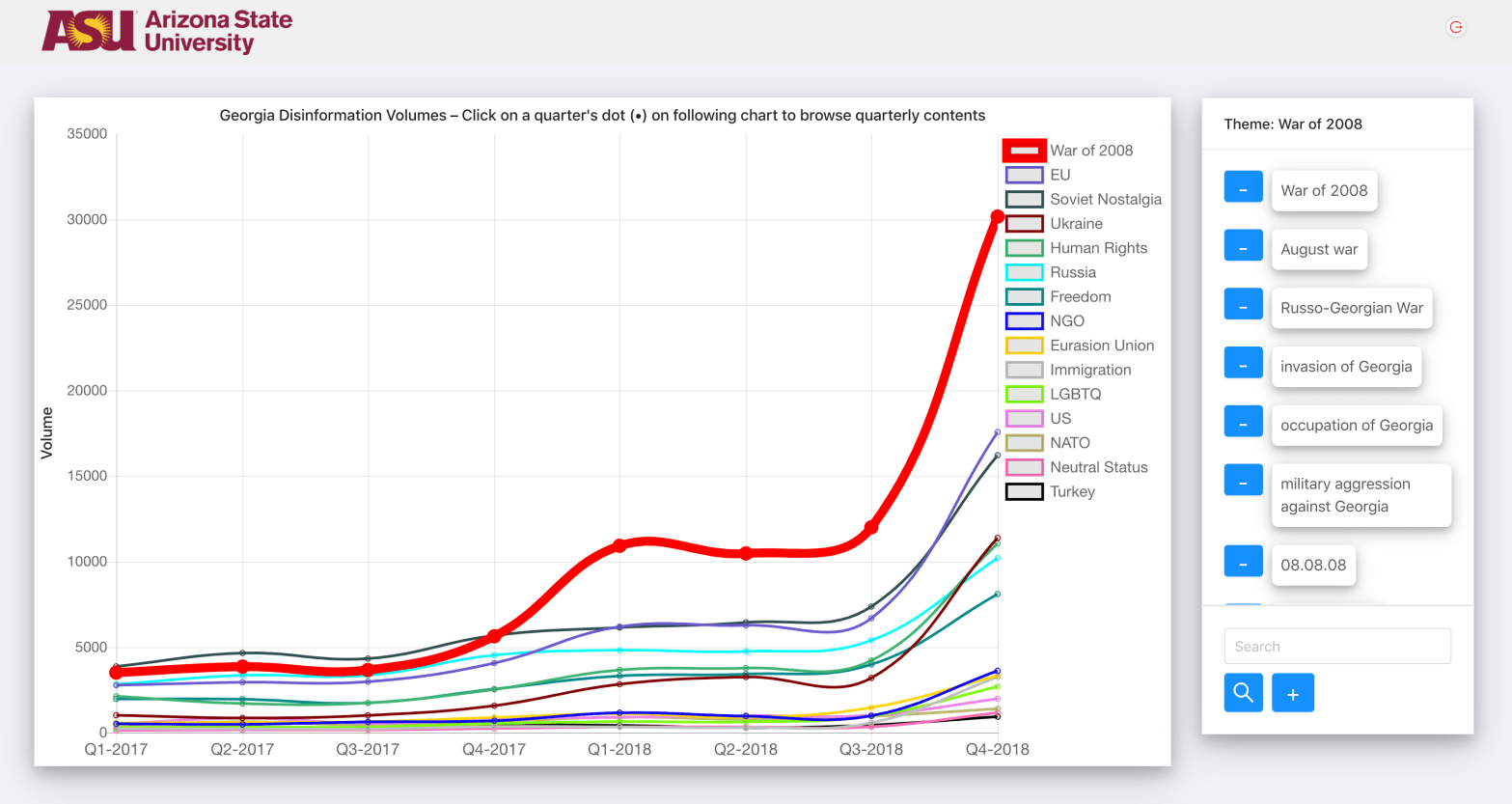This screenshot has height=804, width=1512.
Task: Click the magnifying glass search button
Action: pos(1243,693)
